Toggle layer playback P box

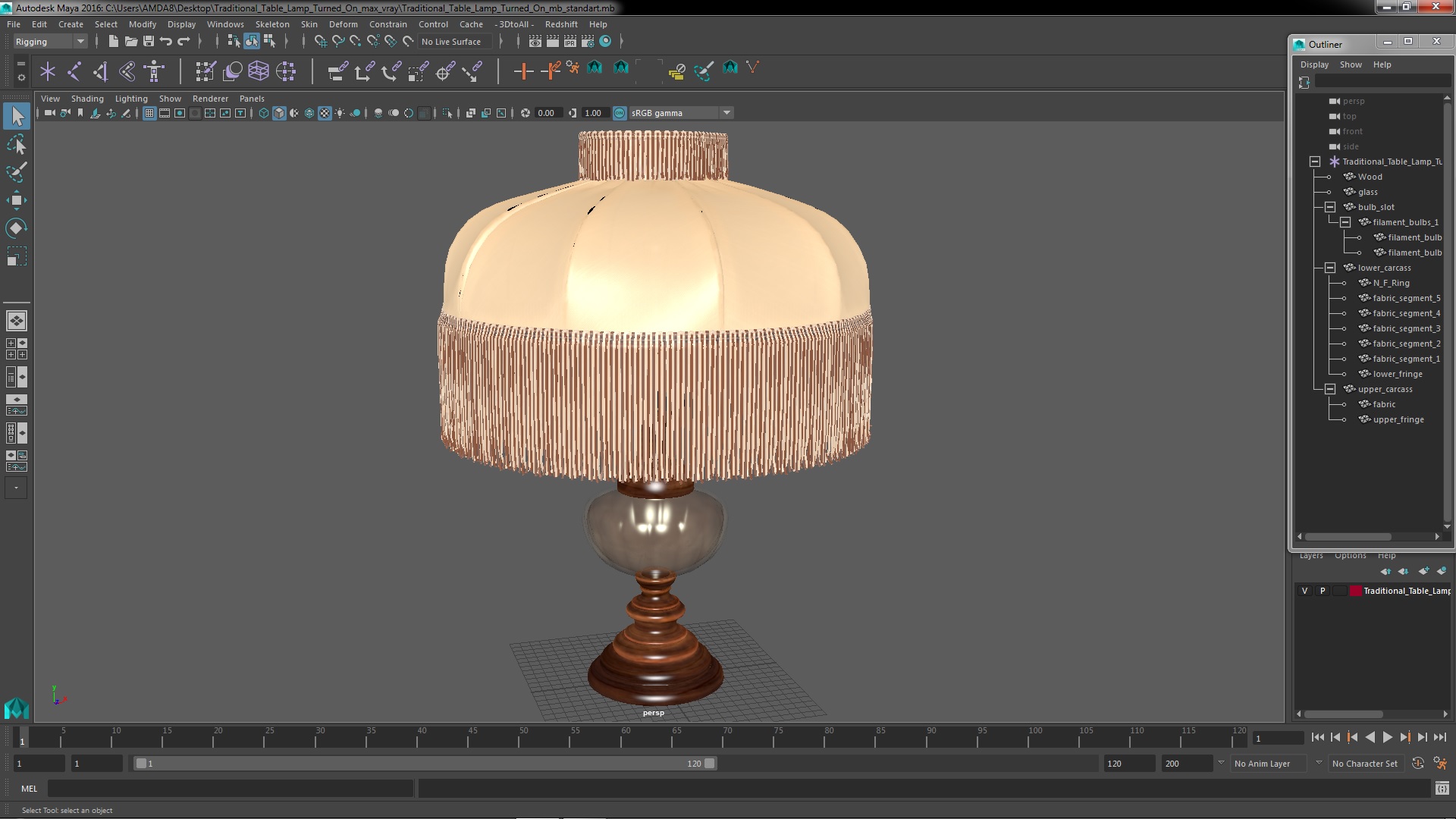pos(1323,591)
